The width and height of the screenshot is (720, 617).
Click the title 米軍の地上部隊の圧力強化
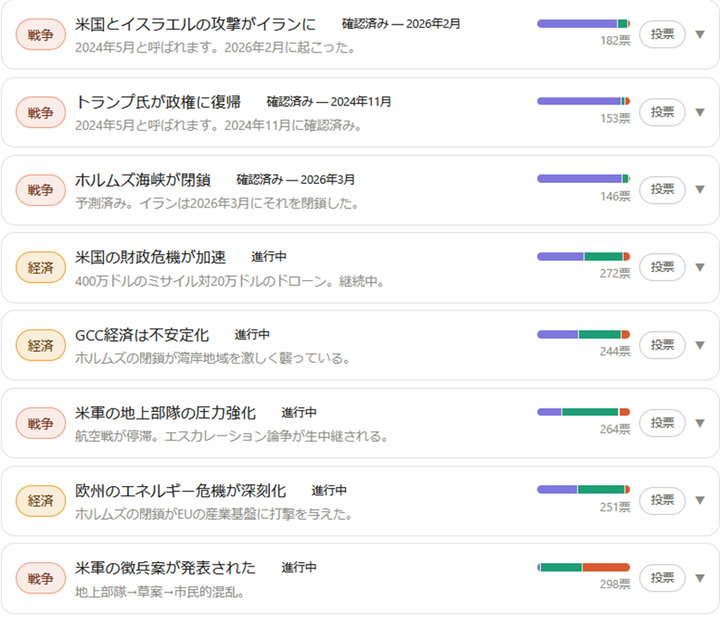click(165, 413)
